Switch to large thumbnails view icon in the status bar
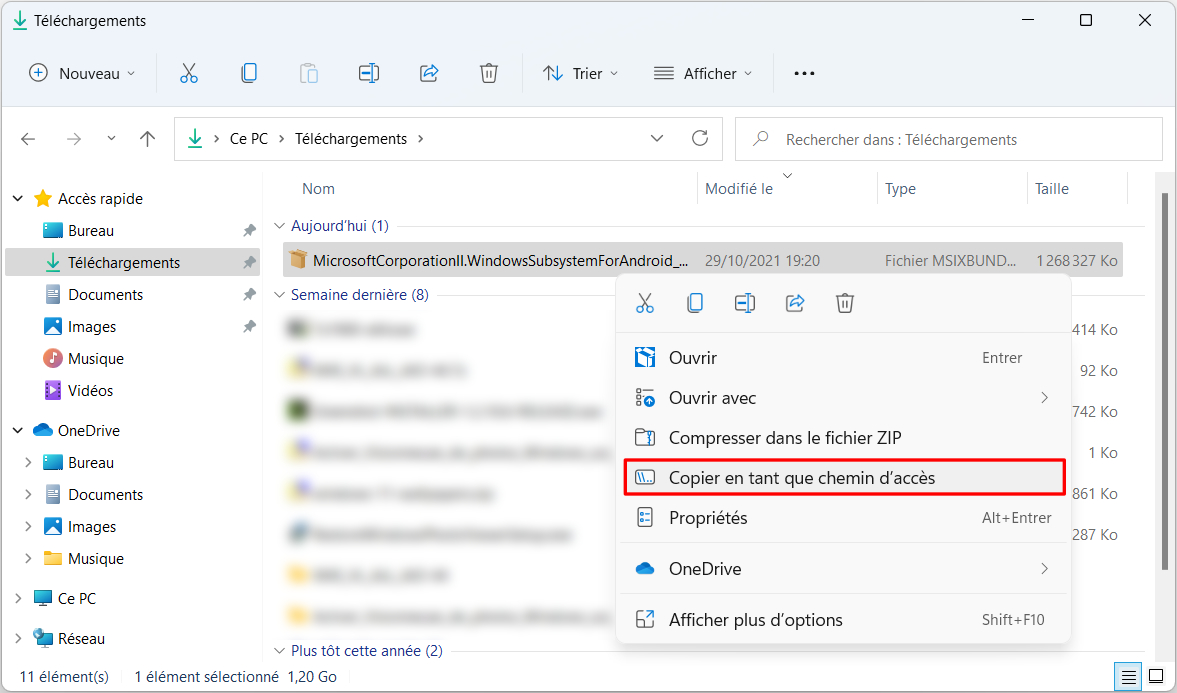This screenshot has height=693, width=1177. pyautogui.click(x=1156, y=677)
